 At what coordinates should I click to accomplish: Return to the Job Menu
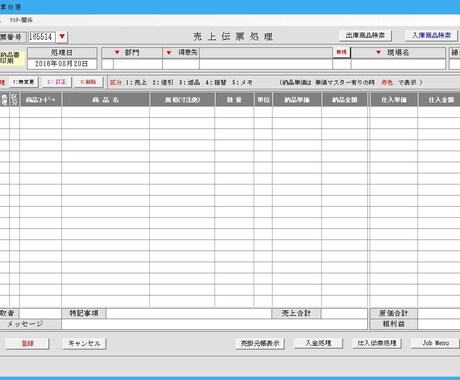click(x=435, y=343)
